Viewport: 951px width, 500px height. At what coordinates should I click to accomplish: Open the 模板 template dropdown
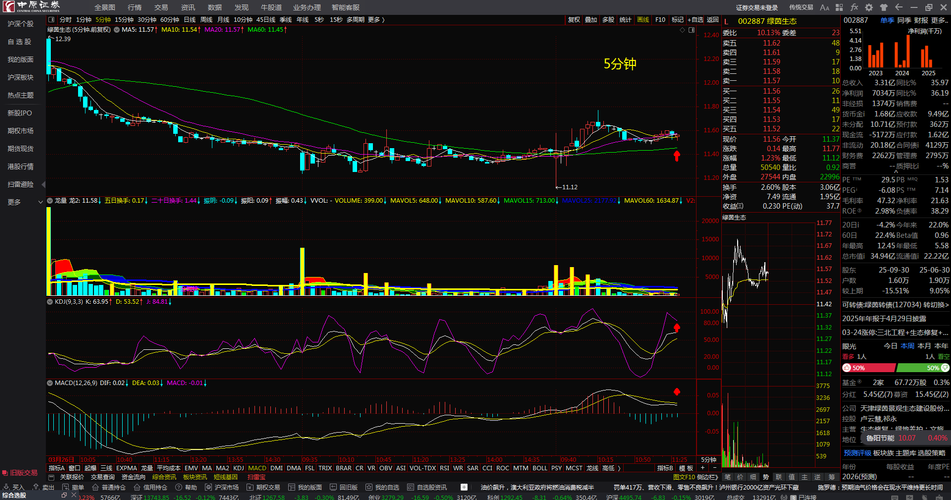[686, 468]
